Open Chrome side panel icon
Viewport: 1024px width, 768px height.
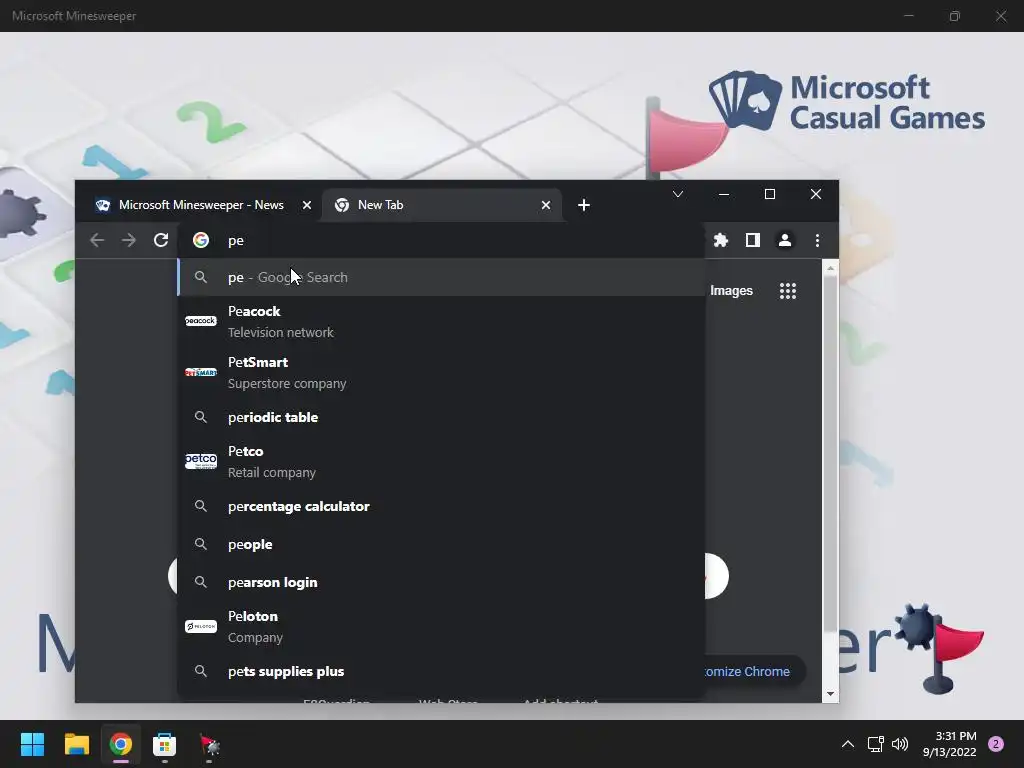click(752, 240)
